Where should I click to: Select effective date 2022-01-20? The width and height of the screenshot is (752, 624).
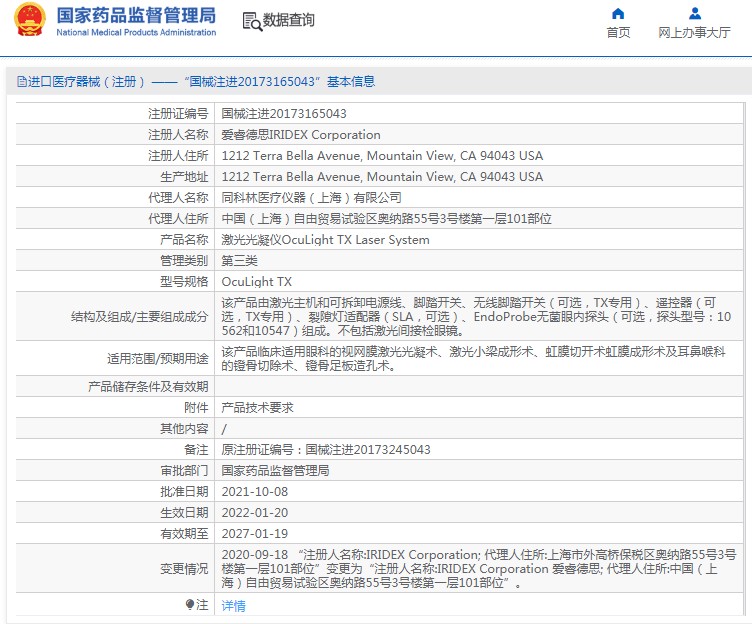click(255, 513)
